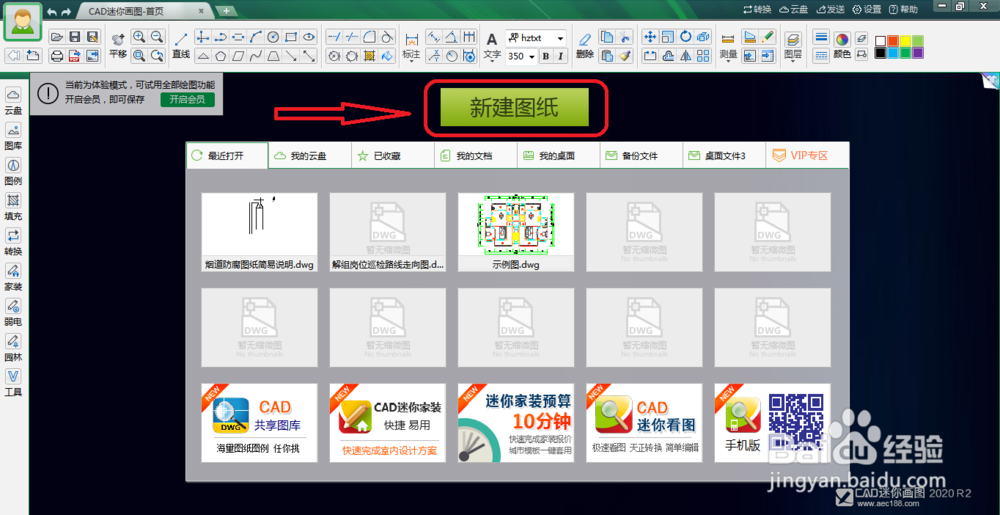Select the ellipse drawing tool
This screenshot has height=515, width=1000.
[x=309, y=37]
